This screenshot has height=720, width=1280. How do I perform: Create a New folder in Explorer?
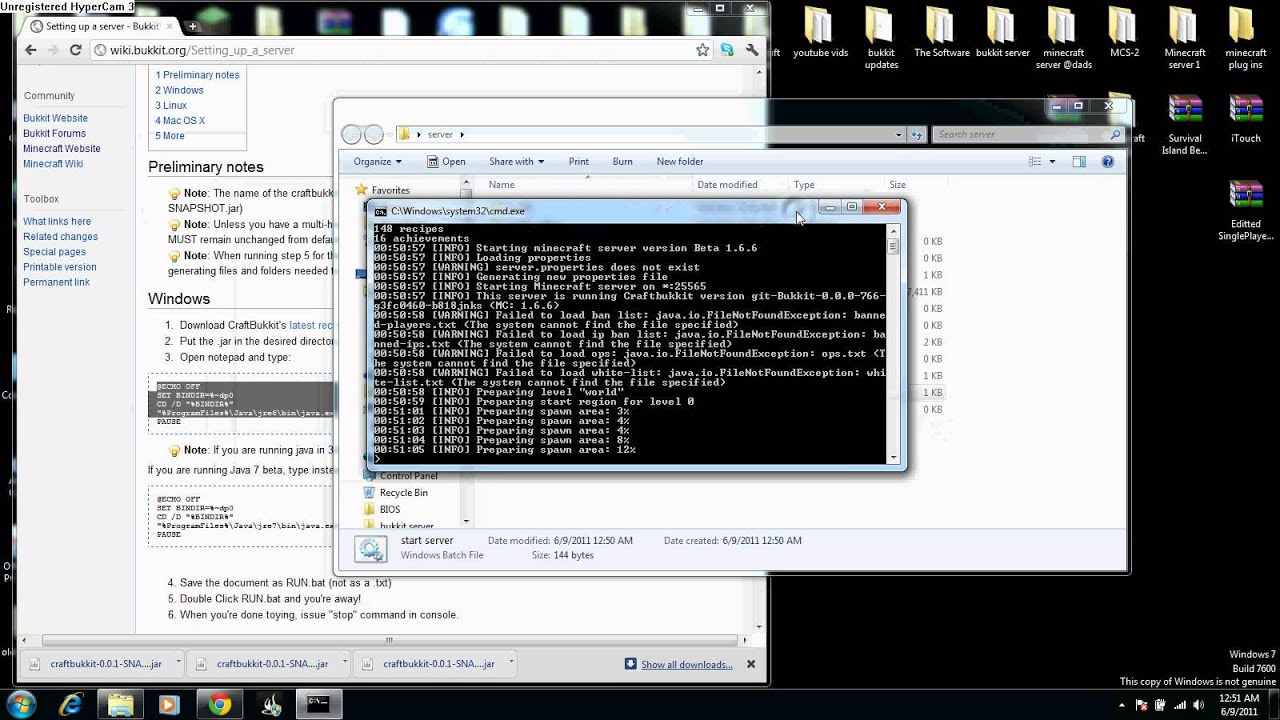point(680,161)
